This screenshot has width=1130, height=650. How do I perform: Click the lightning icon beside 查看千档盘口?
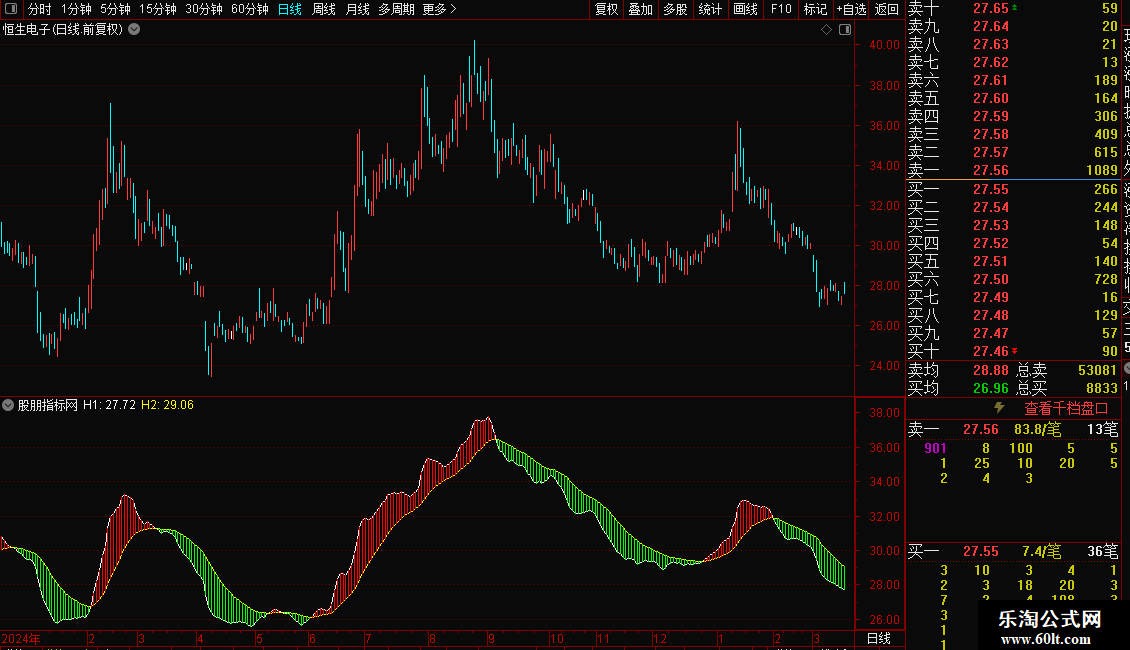(999, 408)
